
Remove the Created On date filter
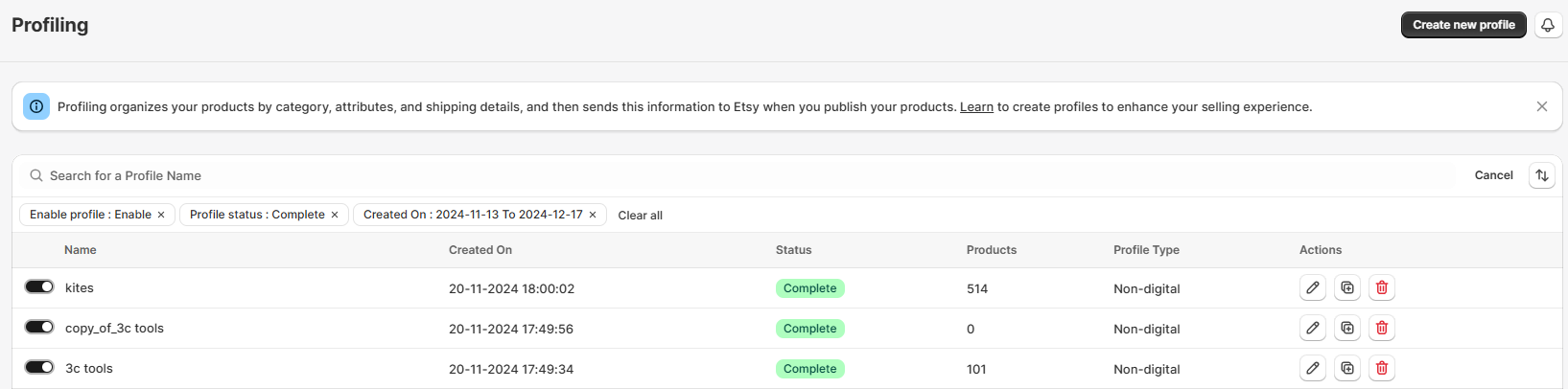pyautogui.click(x=593, y=215)
